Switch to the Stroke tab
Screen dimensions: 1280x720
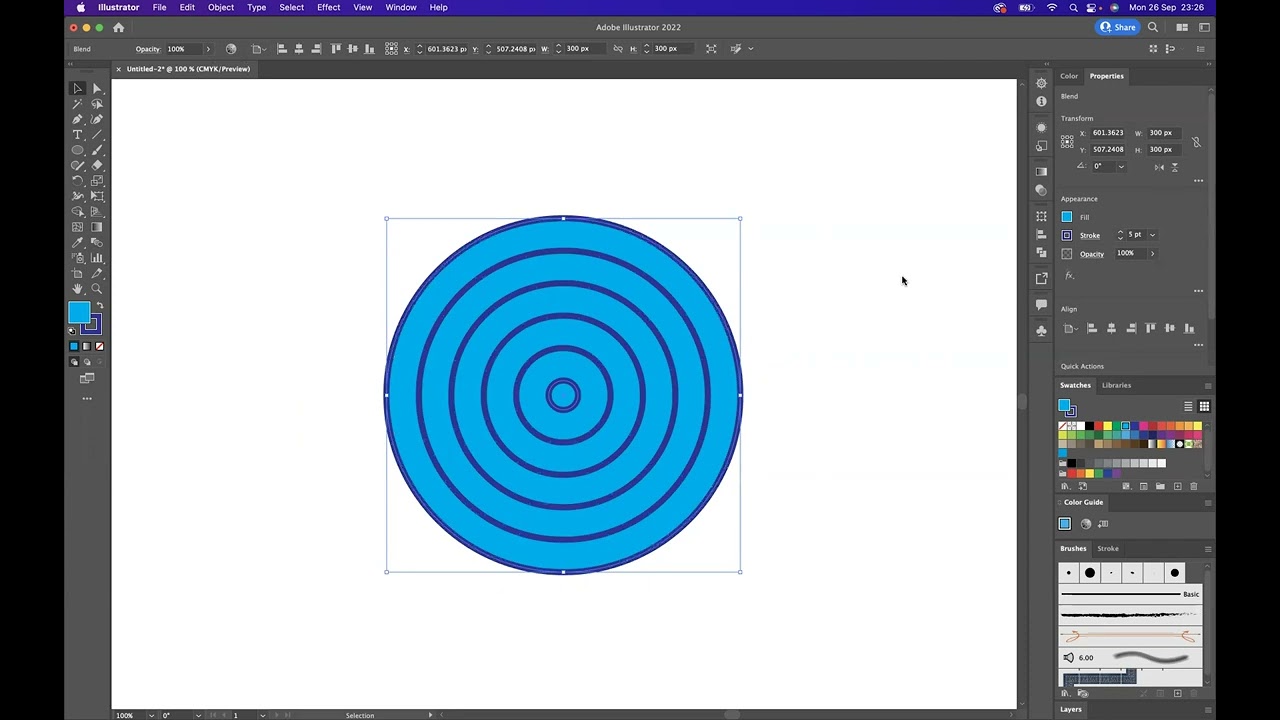pyautogui.click(x=1108, y=548)
